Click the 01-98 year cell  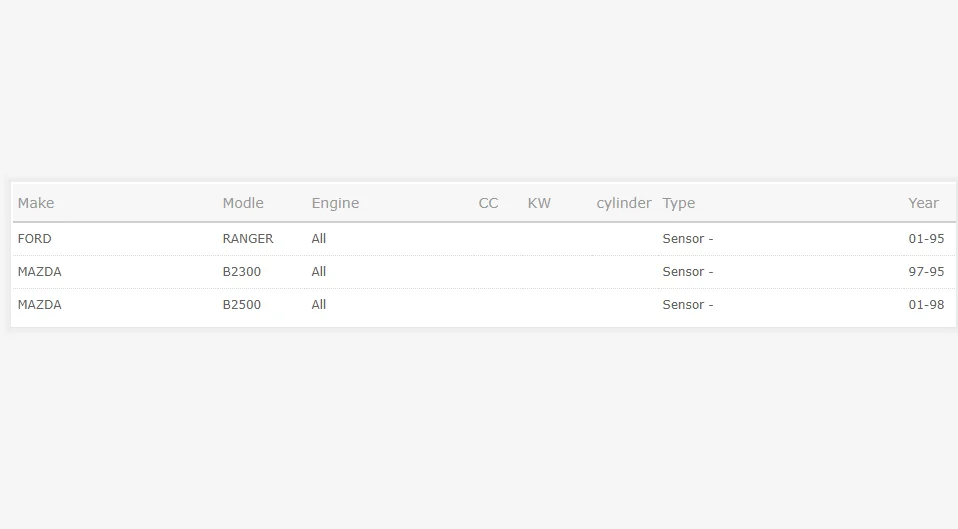tap(926, 305)
